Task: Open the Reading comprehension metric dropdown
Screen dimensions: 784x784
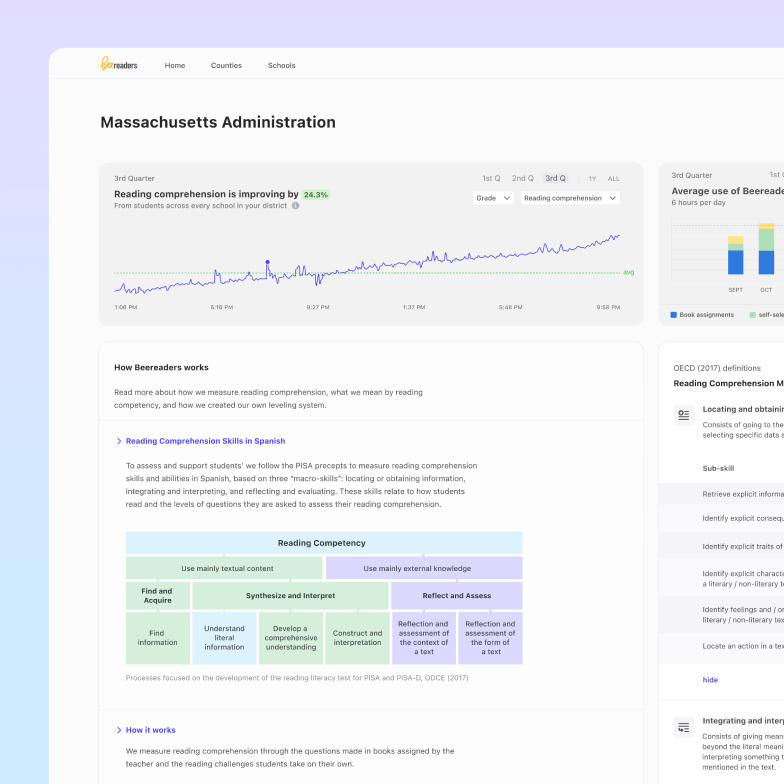Action: 569,198
